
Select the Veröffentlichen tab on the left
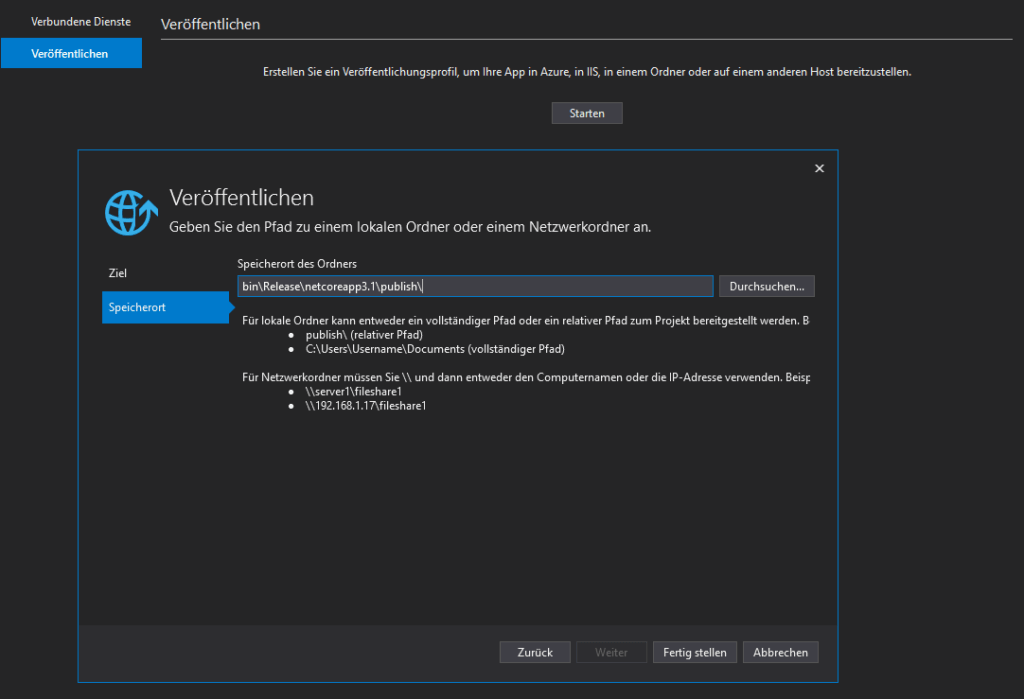pos(70,53)
